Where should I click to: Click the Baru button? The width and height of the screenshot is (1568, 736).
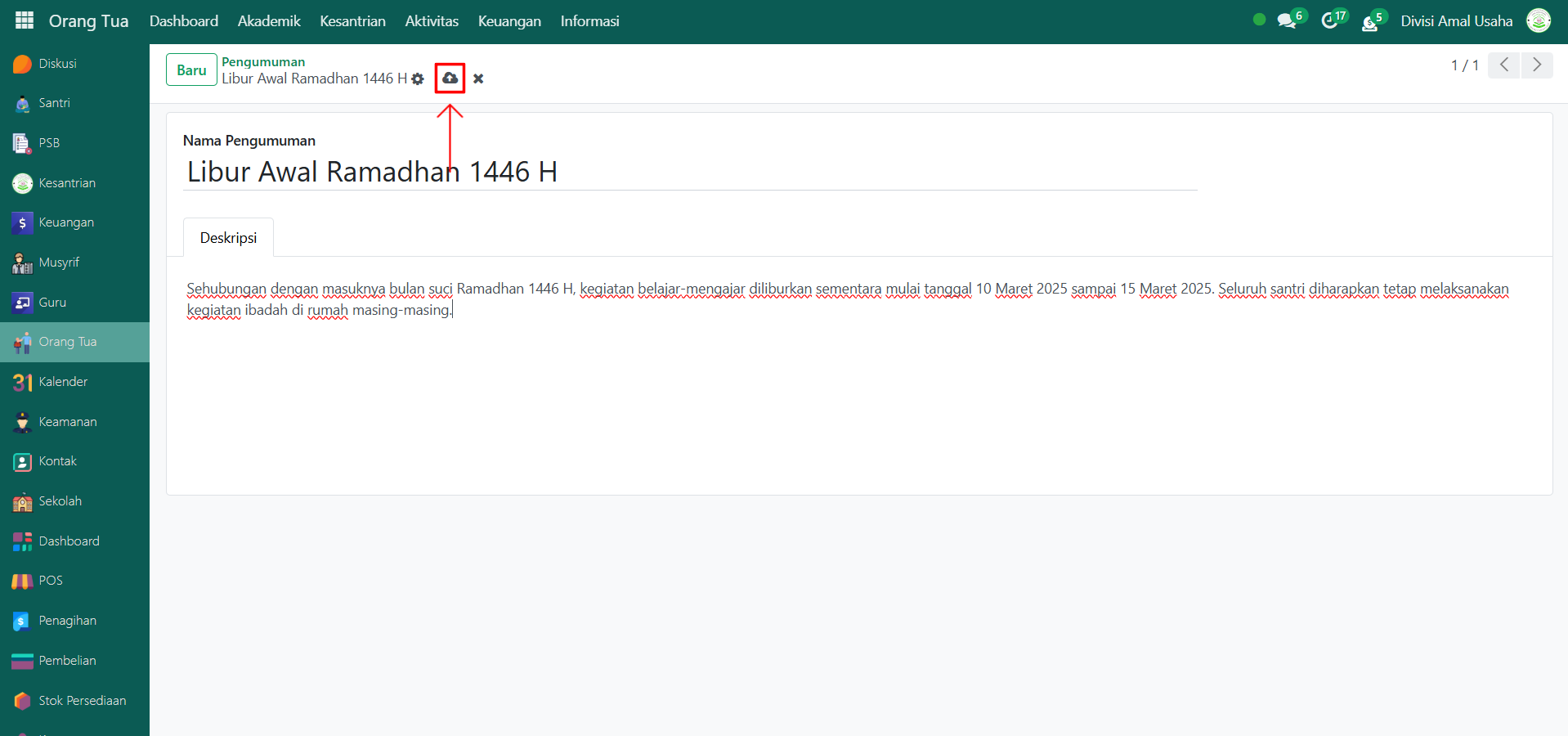(x=191, y=70)
